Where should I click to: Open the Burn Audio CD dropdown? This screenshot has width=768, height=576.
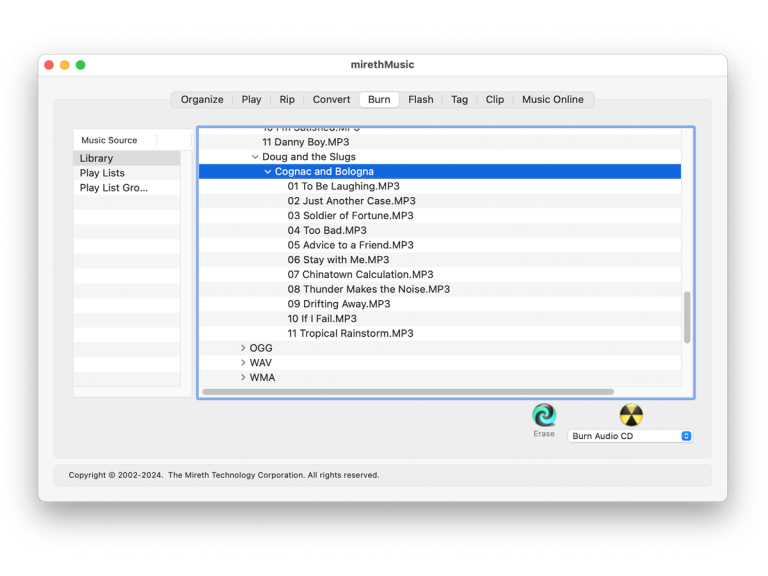point(630,436)
